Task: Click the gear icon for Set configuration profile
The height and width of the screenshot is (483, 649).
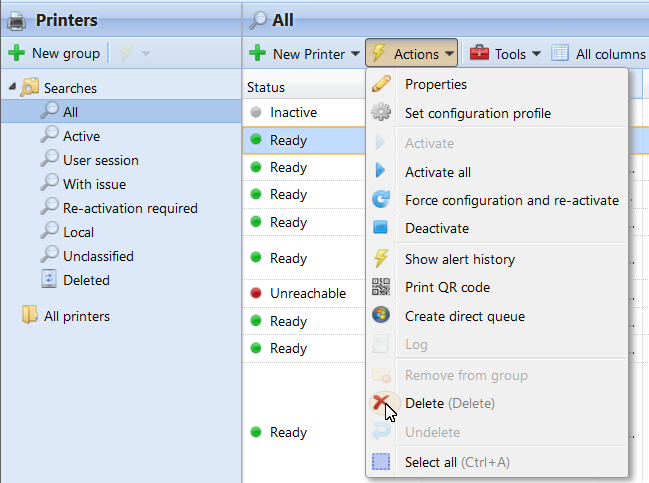Action: (x=381, y=113)
